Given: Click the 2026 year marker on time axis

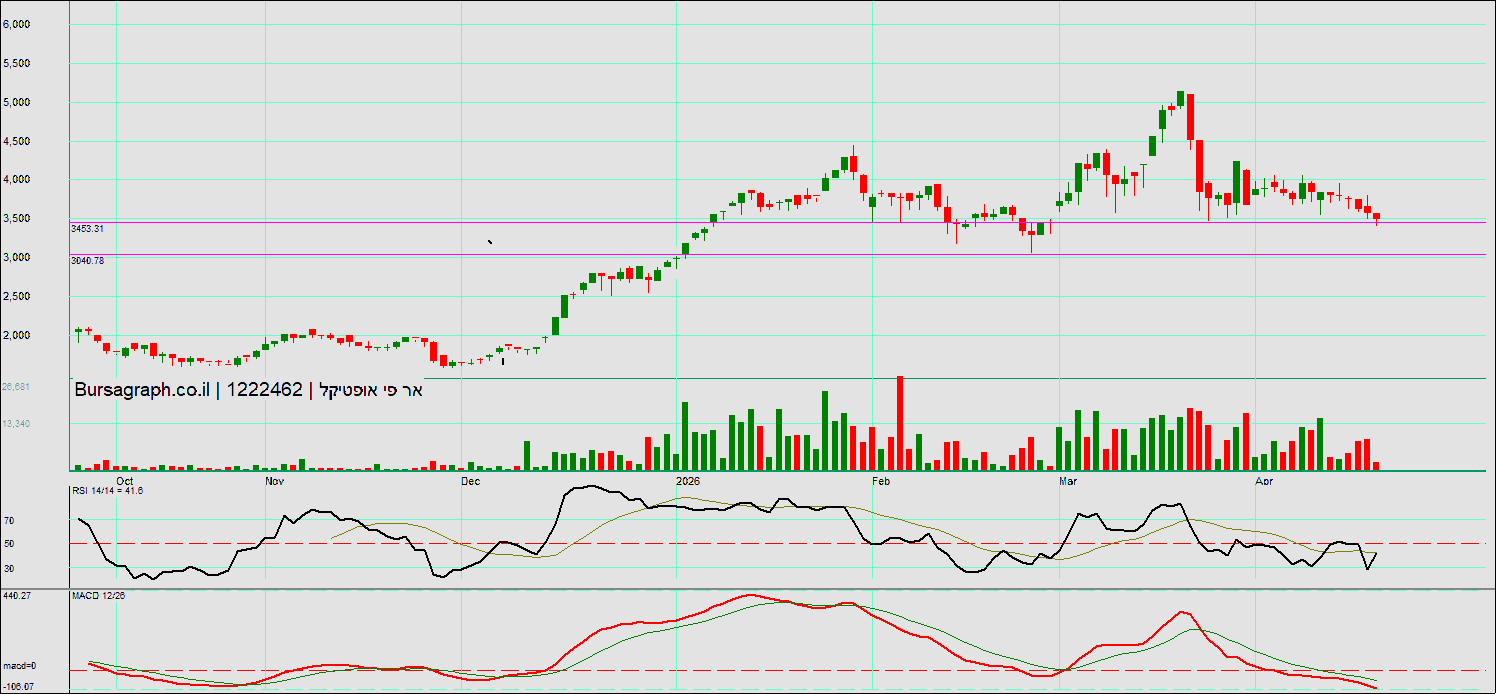Looking at the screenshot, I should (x=687, y=481).
